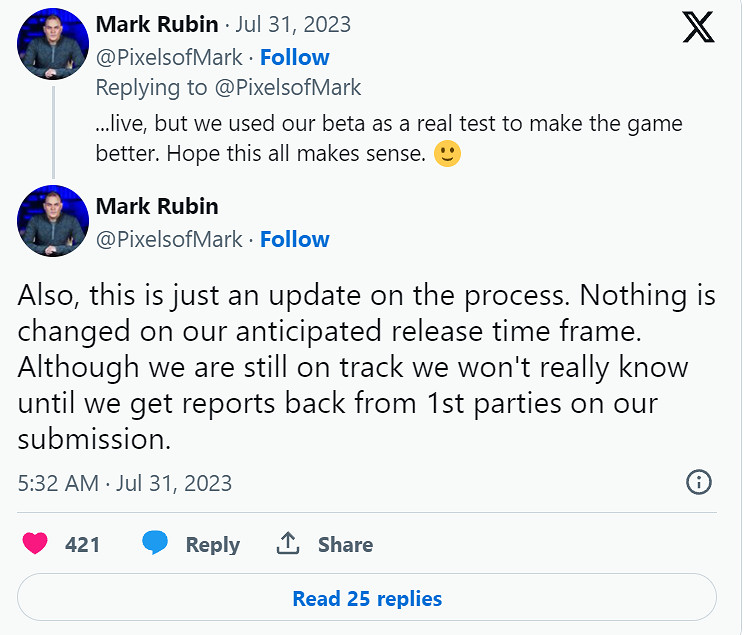Image resolution: width=750 pixels, height=635 pixels.
Task: Follow @PixelsofMark from the main tweet header
Action: tap(294, 239)
